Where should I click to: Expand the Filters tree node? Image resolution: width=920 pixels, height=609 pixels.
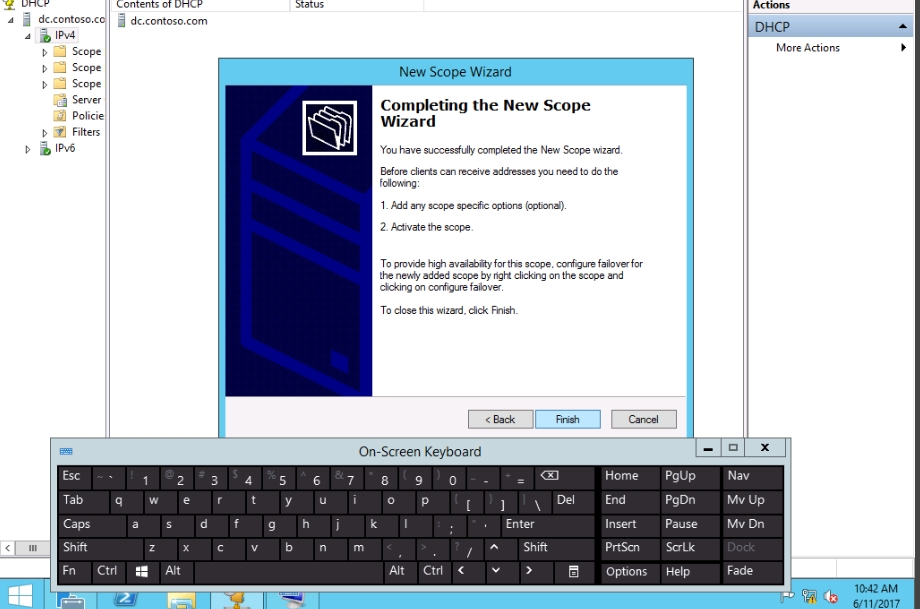click(x=44, y=132)
